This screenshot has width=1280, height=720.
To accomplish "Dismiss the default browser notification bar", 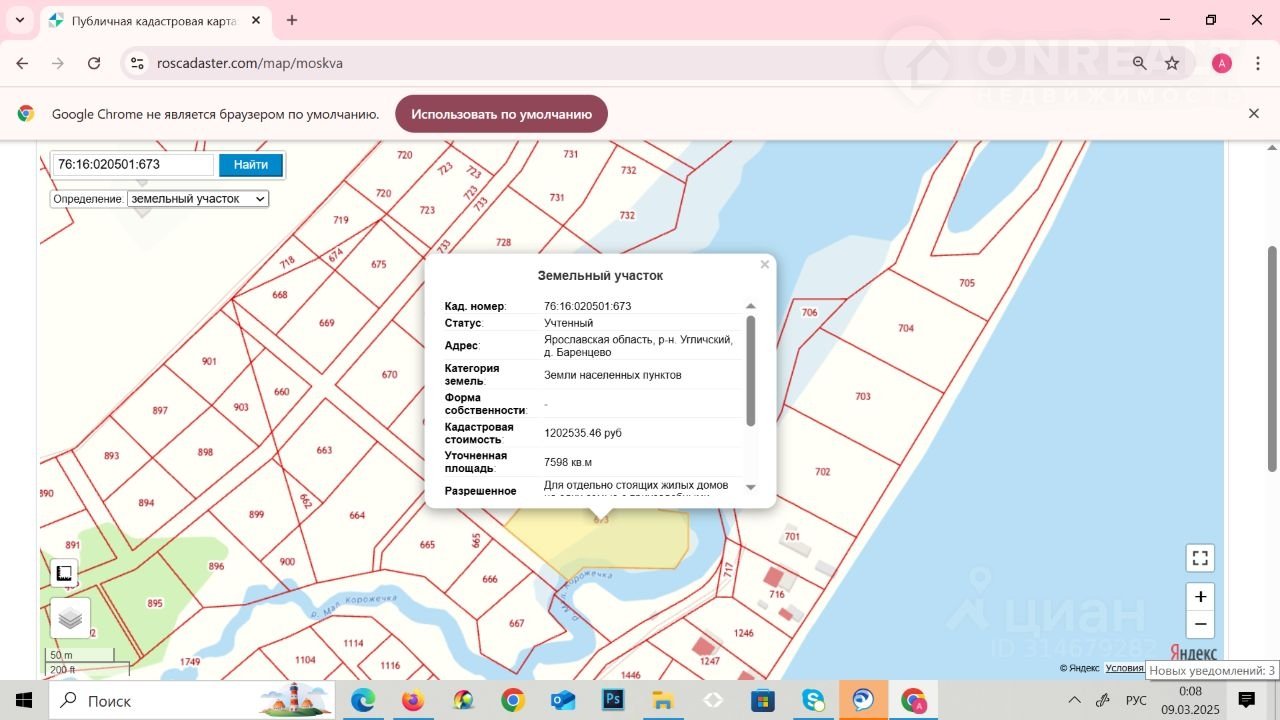I will pos(1254,114).
